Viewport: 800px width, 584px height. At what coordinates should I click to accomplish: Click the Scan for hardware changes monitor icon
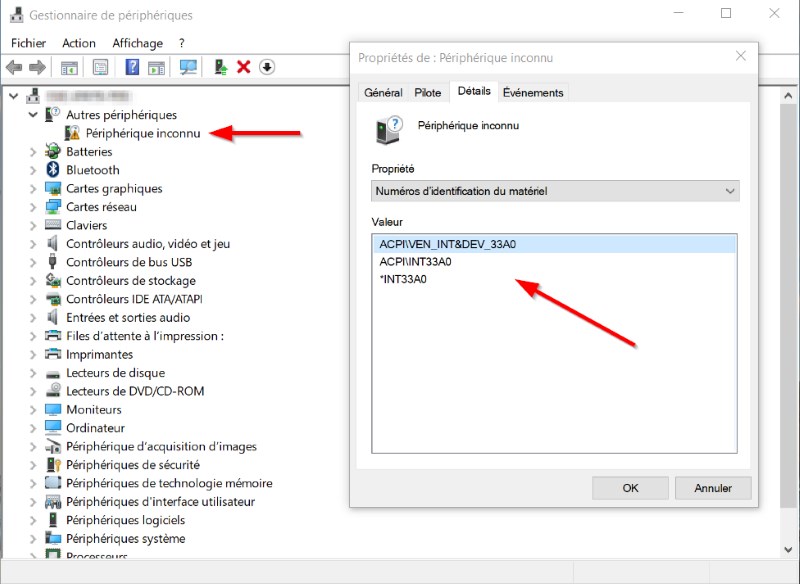pyautogui.click(x=188, y=67)
